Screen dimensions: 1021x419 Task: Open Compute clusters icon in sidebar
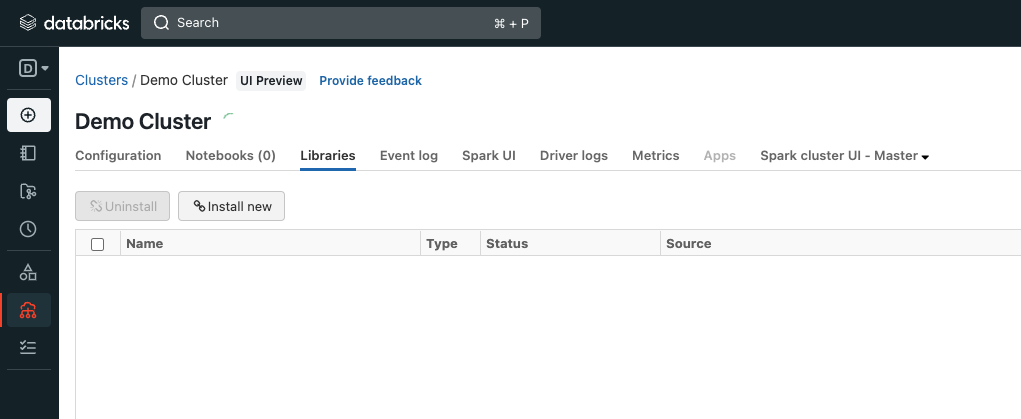(x=28, y=310)
